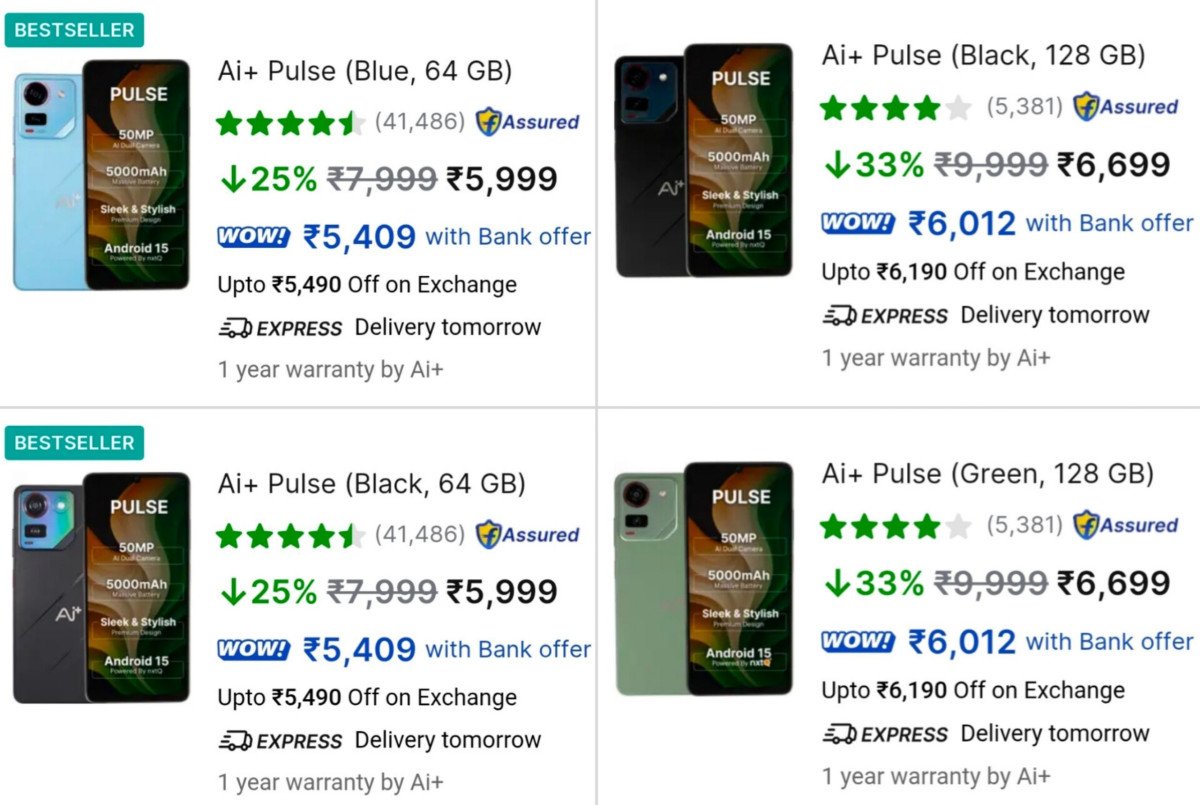Click the WOW! badge on Black 64 GB listing
The width and height of the screenshot is (1200, 805).
[x=253, y=650]
